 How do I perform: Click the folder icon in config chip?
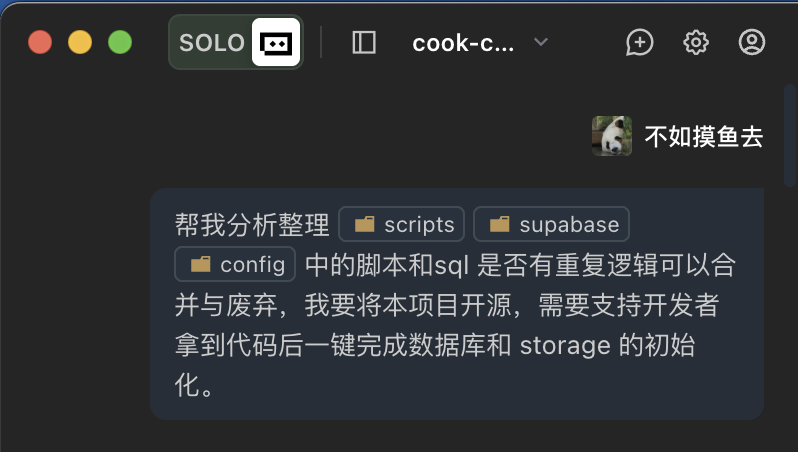click(200, 264)
